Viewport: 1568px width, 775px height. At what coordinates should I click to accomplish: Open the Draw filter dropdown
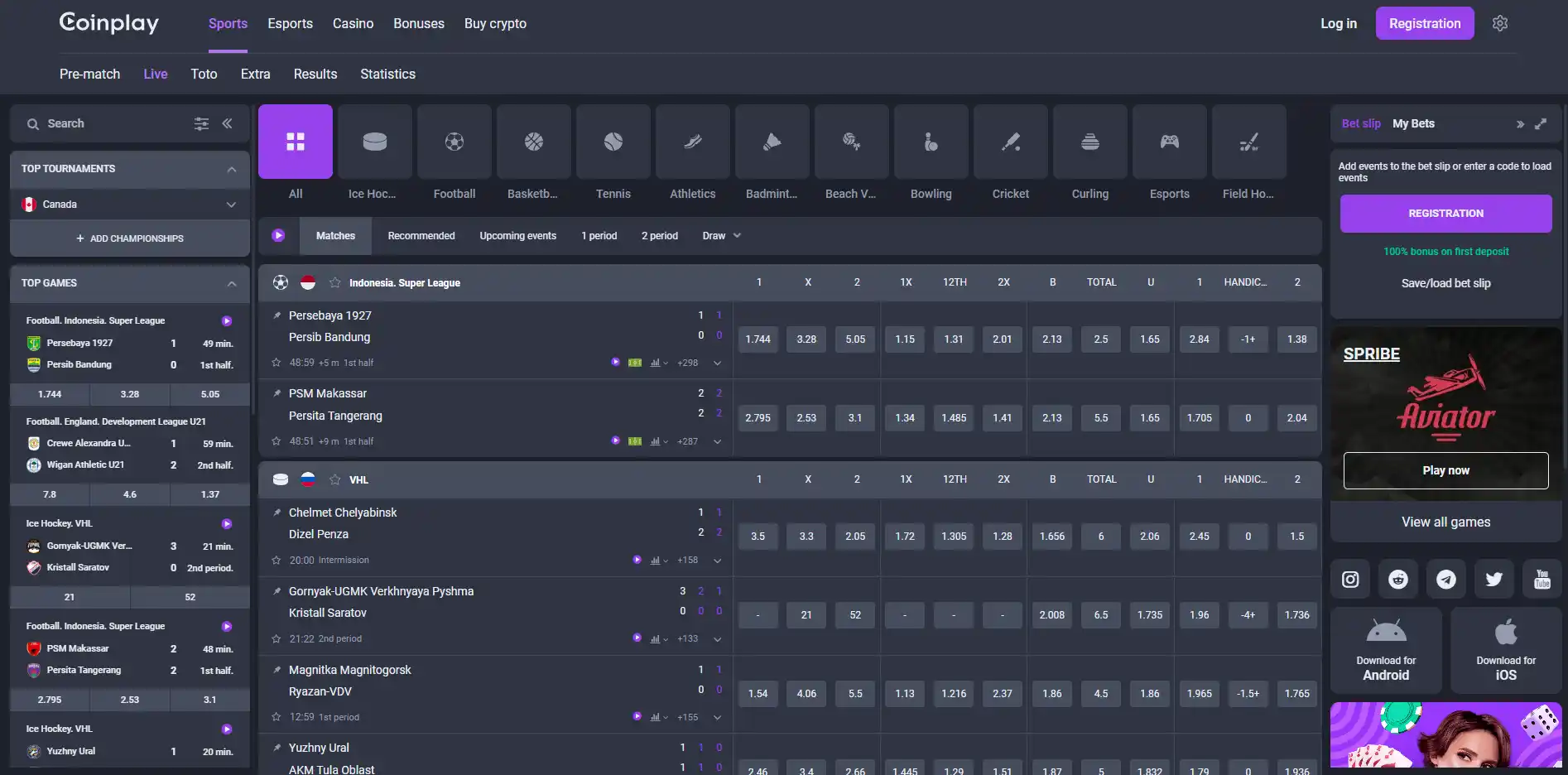click(722, 236)
